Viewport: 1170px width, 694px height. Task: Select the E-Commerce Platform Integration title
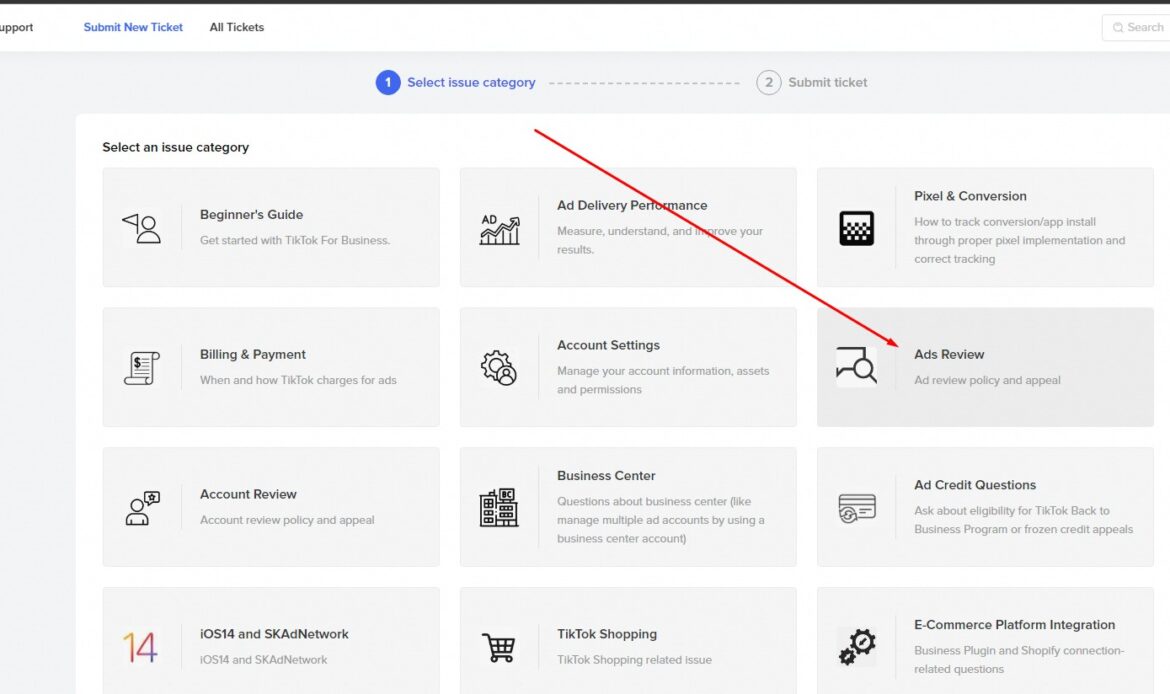[x=1015, y=625]
